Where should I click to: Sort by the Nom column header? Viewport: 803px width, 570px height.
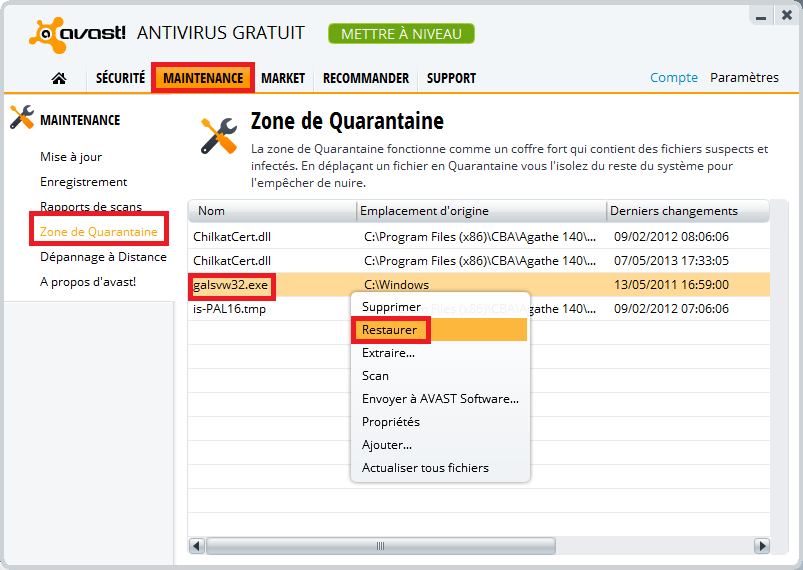[x=272, y=211]
